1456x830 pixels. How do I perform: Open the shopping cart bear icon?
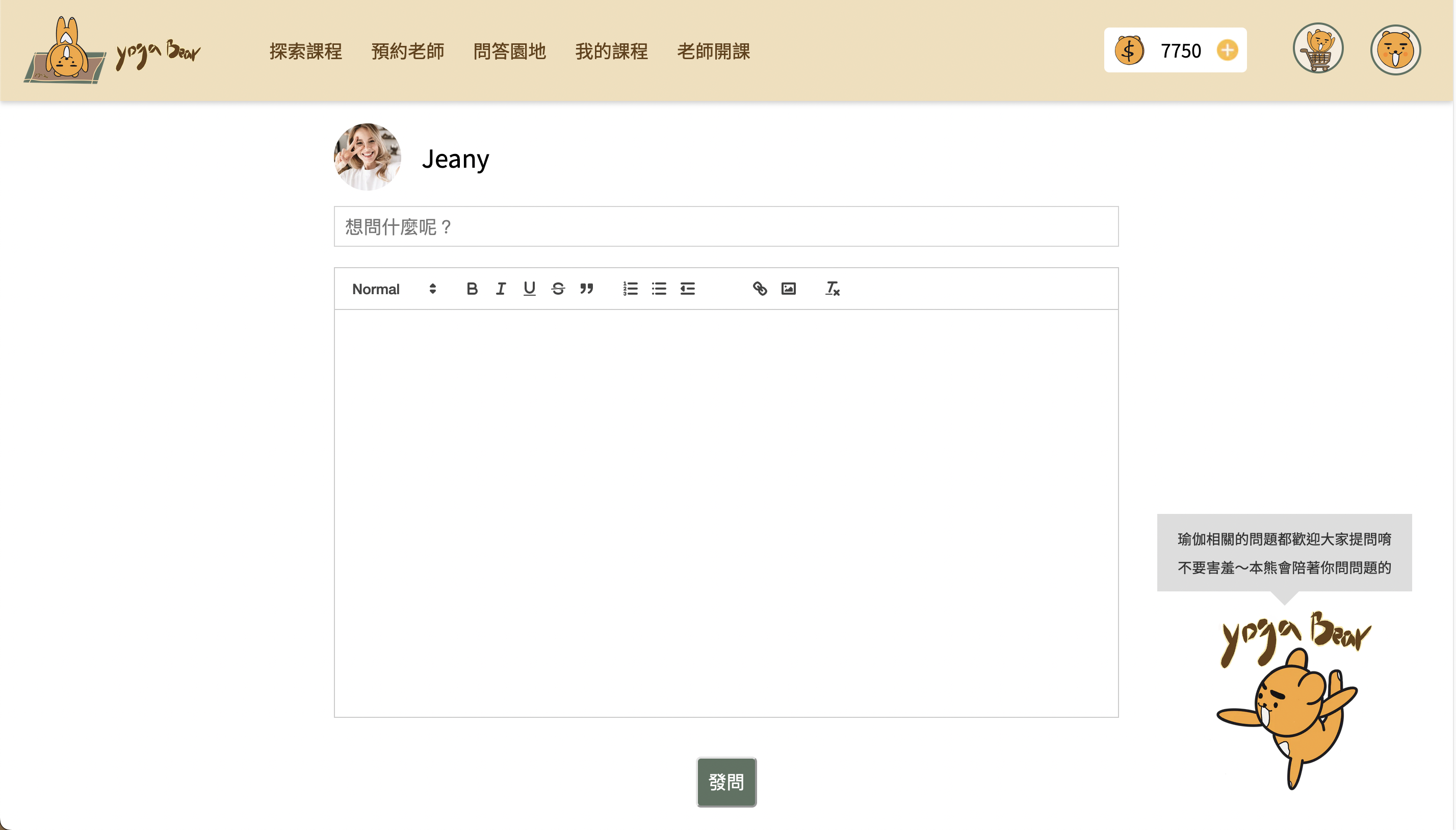coord(1317,49)
